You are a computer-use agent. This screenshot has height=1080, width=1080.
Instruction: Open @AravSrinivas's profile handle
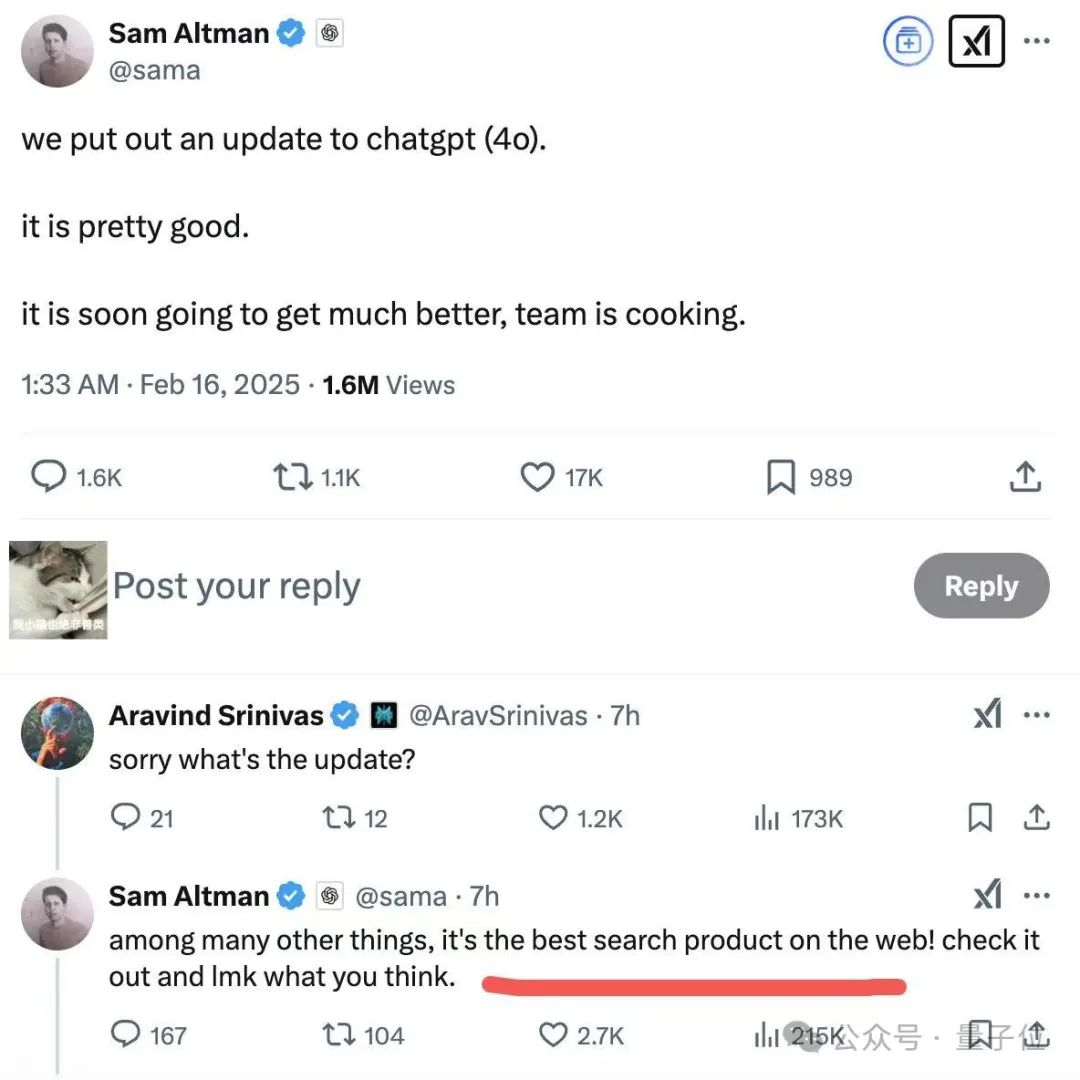point(501,715)
